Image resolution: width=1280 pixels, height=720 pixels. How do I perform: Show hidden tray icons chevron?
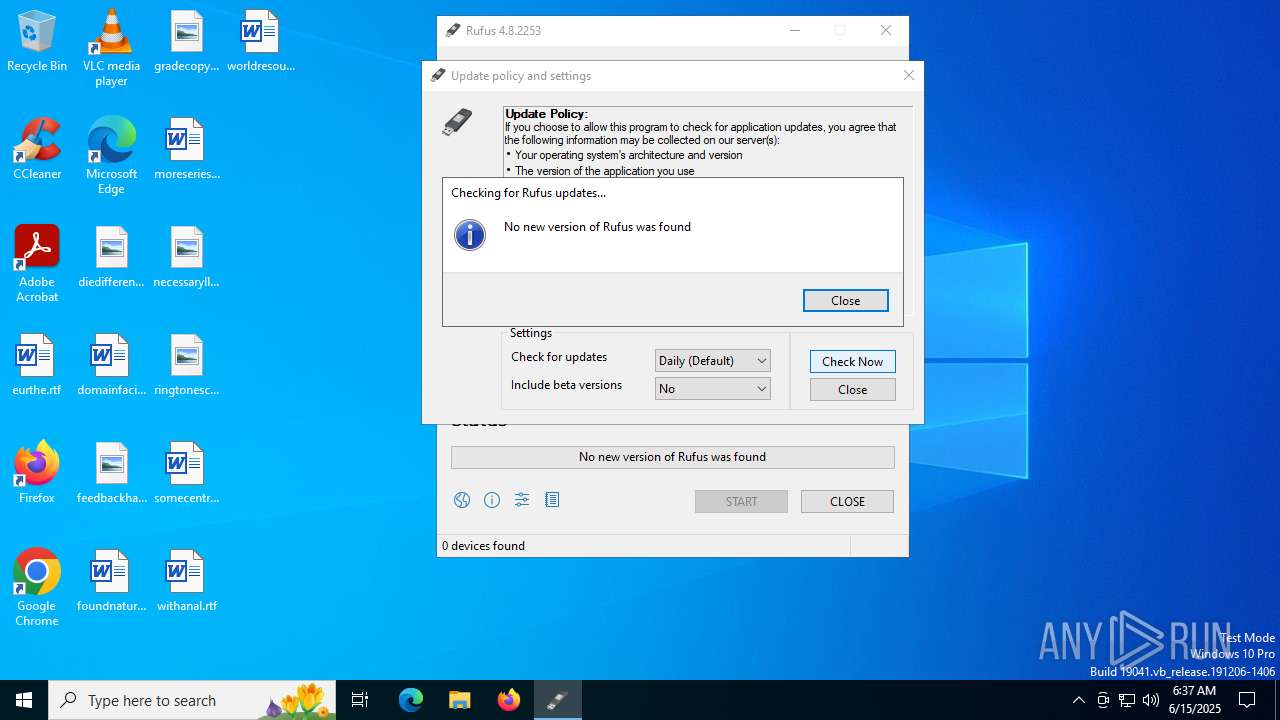pyautogui.click(x=1078, y=700)
